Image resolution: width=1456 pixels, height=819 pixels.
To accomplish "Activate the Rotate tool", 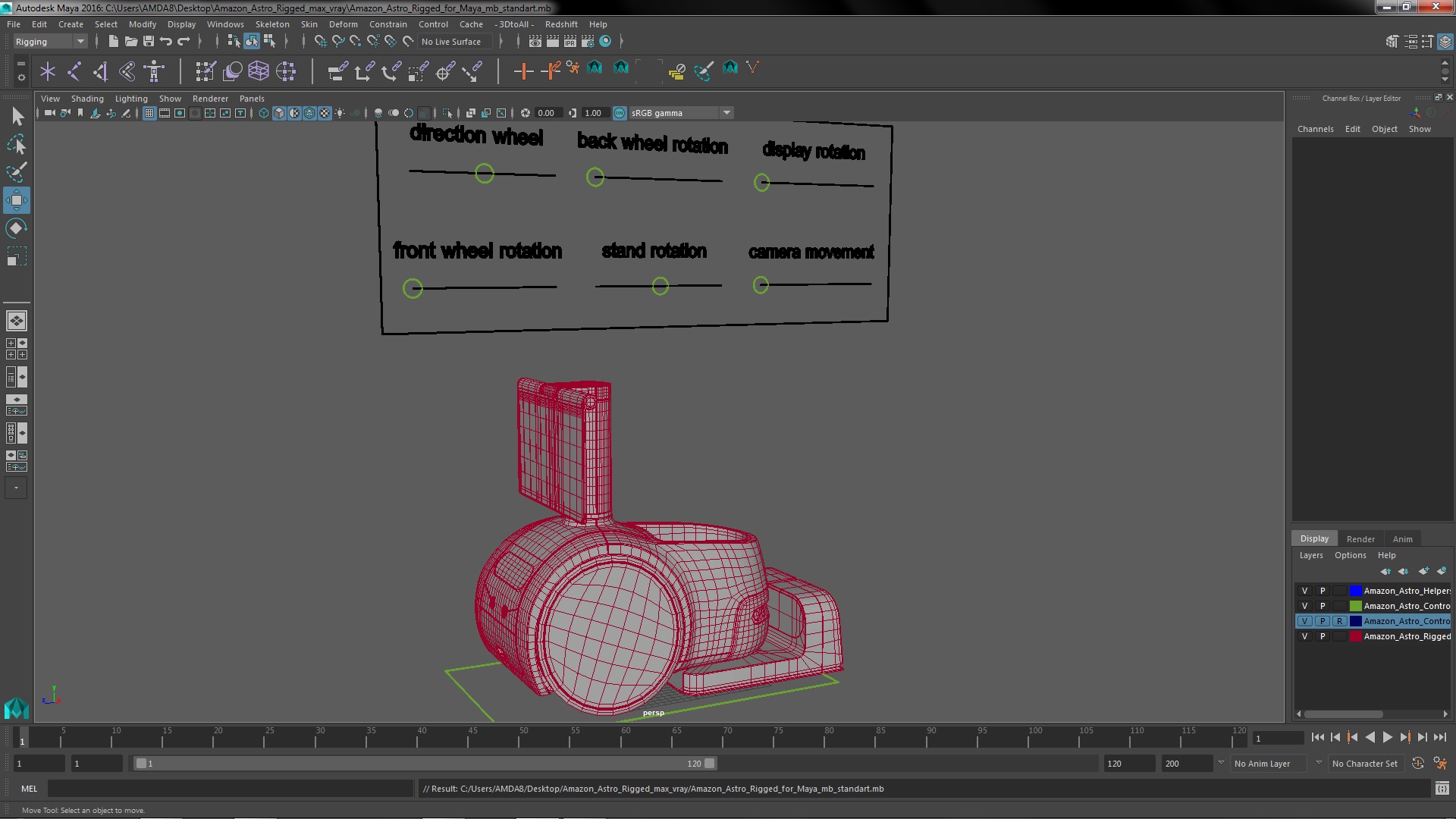I will coord(17,228).
